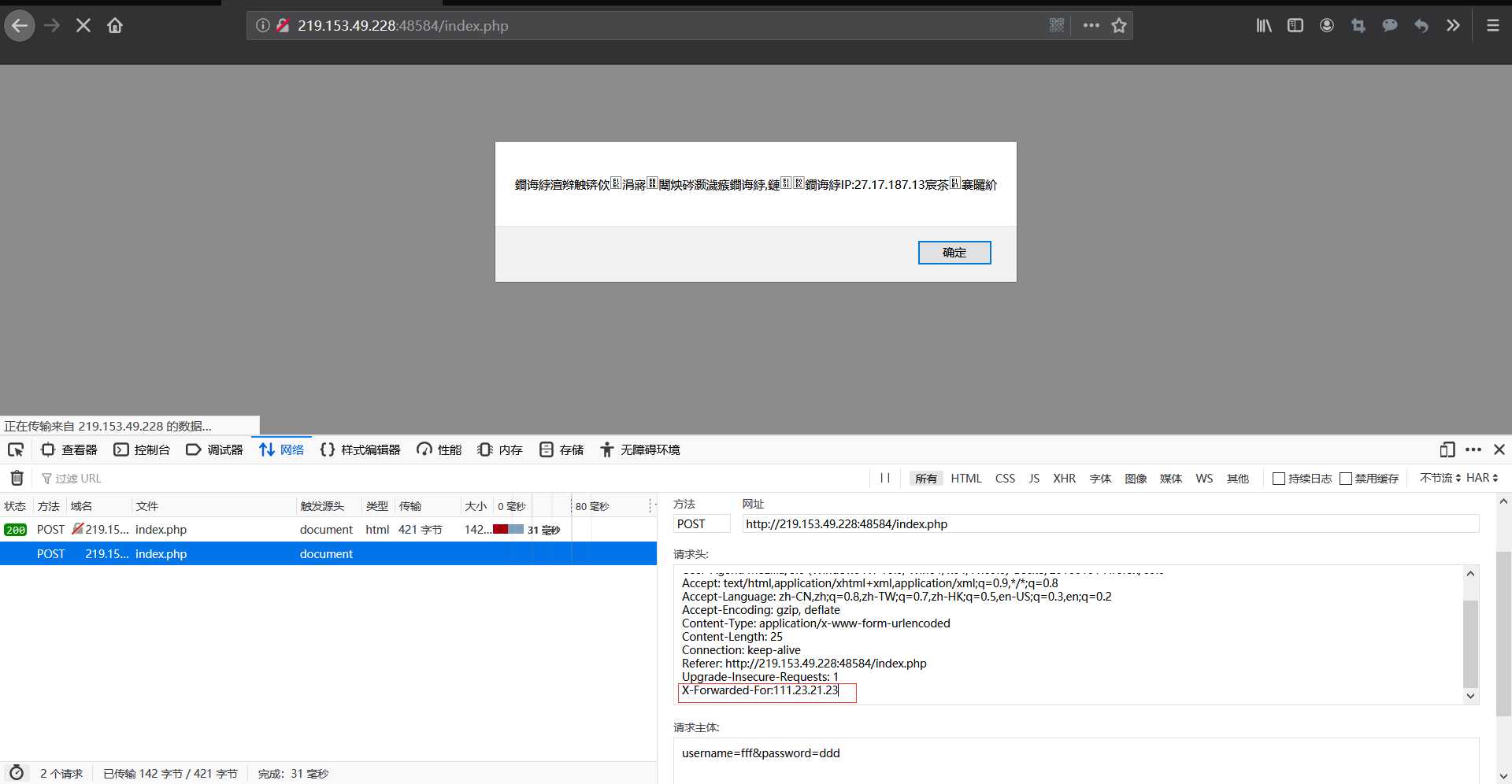
Task: Open the Library panel
Action: click(1264, 26)
